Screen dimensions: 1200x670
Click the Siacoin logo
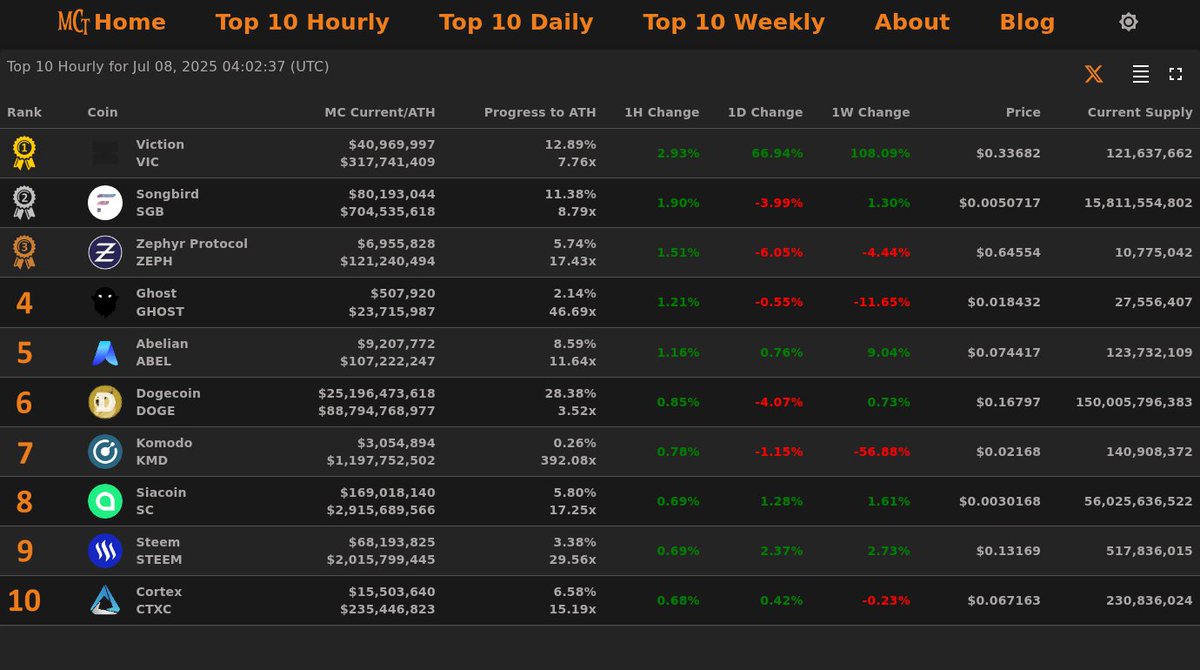pos(105,501)
